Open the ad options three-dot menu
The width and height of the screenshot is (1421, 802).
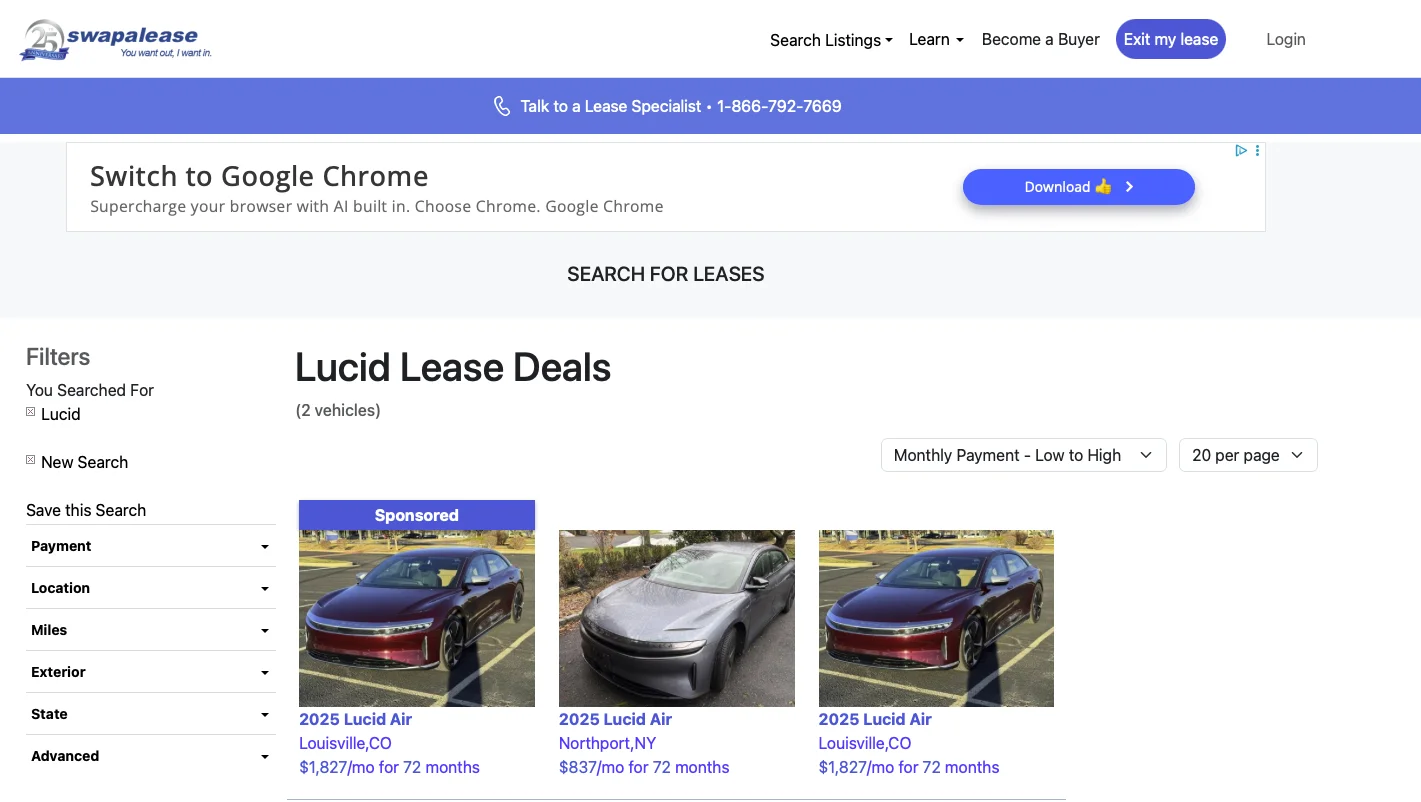(1258, 151)
